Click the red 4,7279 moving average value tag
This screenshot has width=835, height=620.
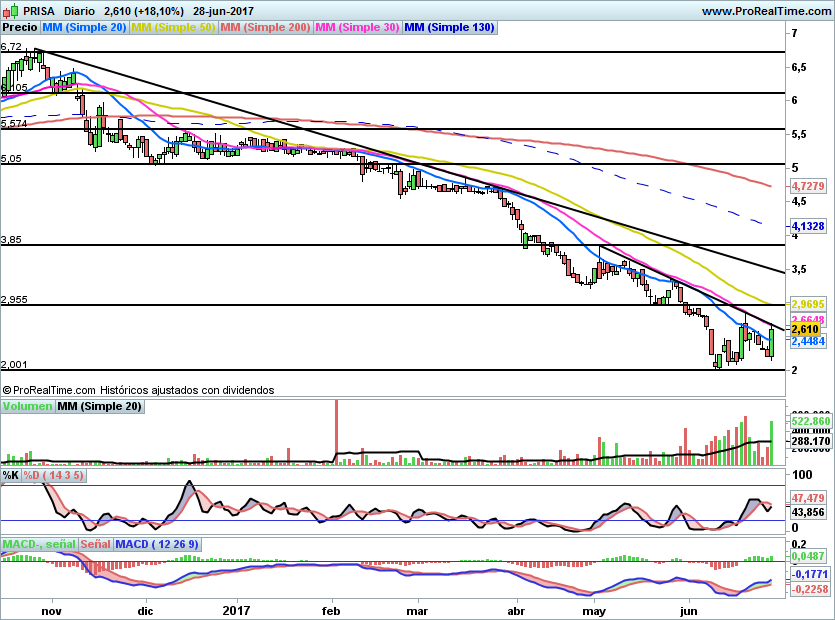(807, 186)
